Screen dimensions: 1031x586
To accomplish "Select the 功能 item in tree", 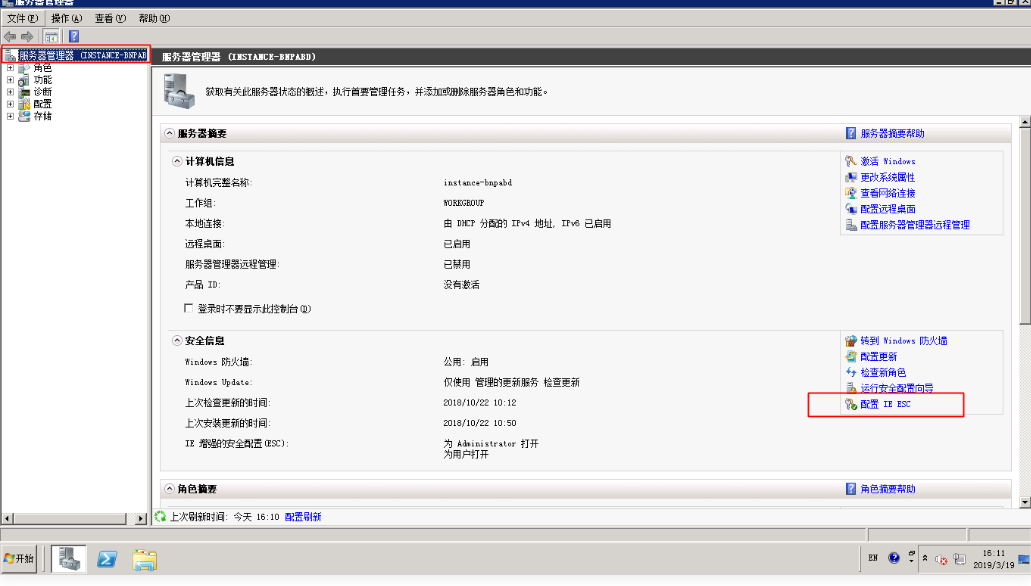I will click(x=42, y=80).
